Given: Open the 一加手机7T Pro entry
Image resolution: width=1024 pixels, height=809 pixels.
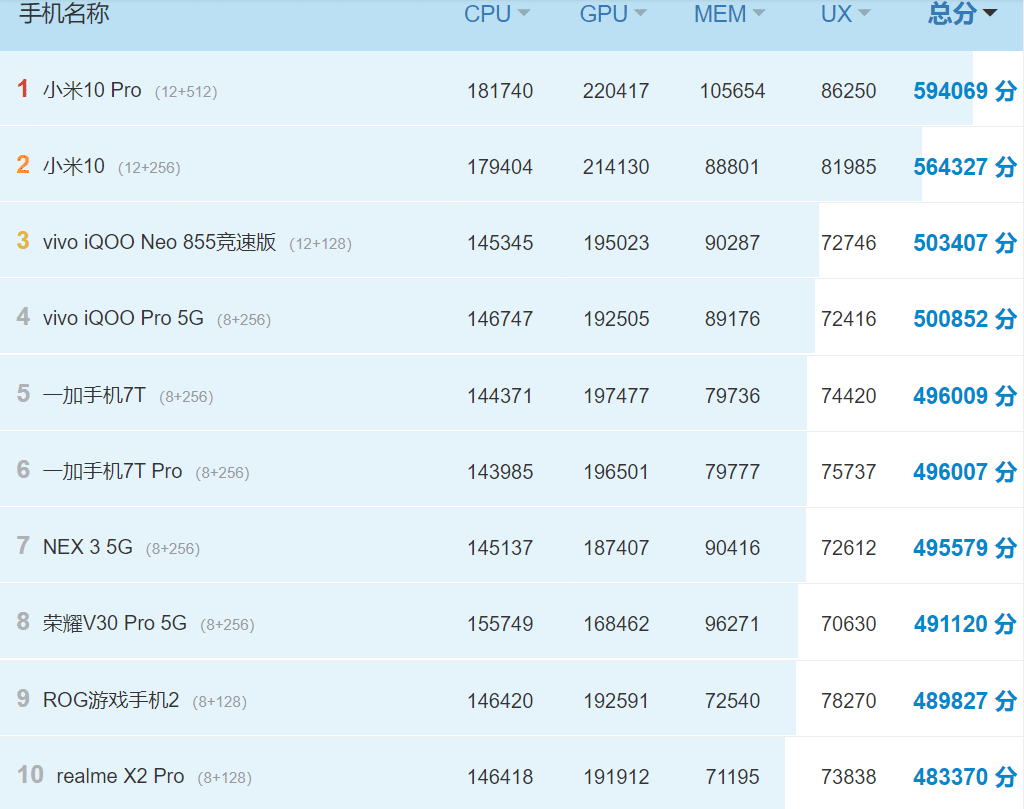Looking at the screenshot, I should coord(112,471).
